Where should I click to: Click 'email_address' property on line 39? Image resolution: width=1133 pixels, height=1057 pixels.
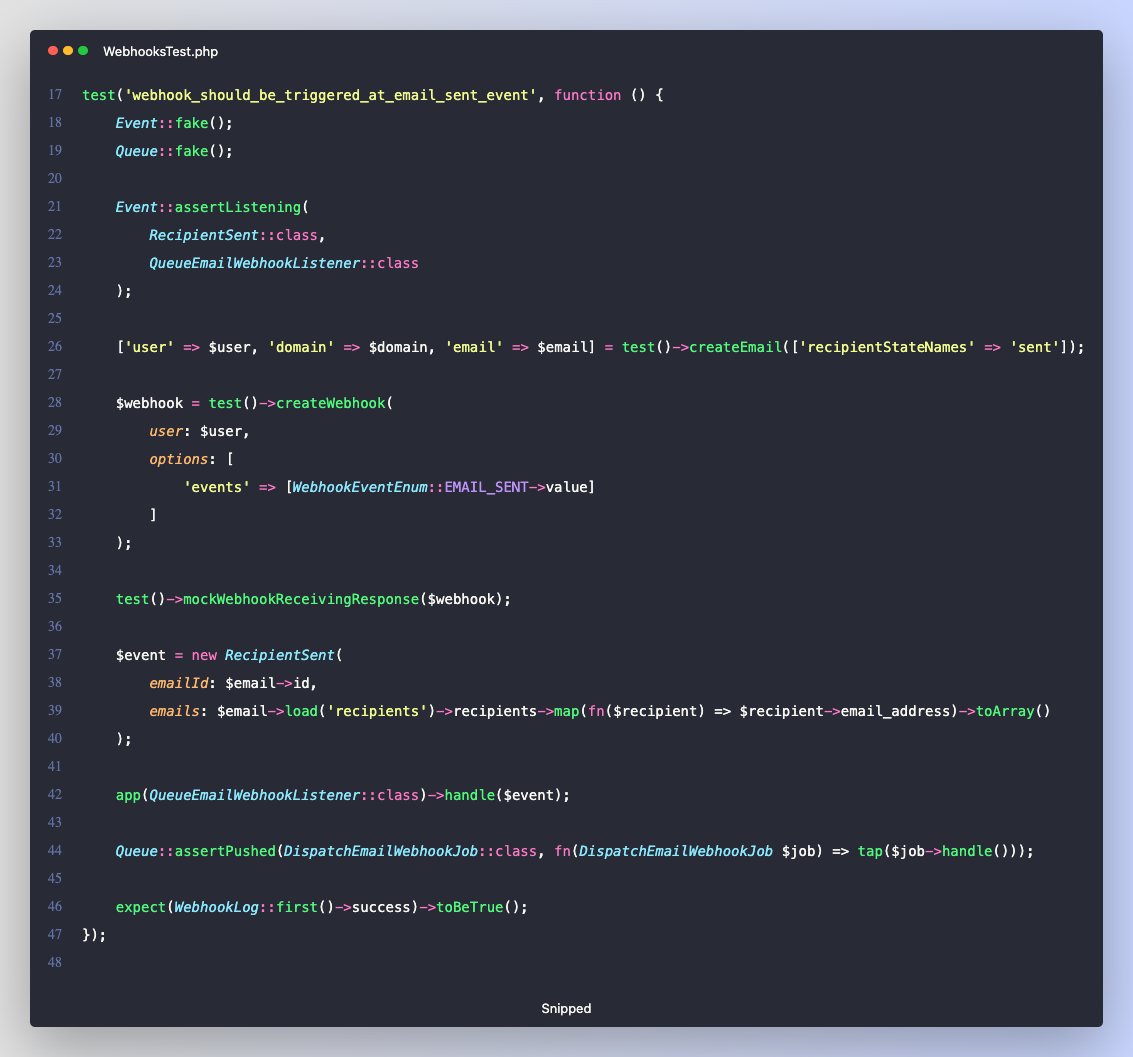pos(895,711)
